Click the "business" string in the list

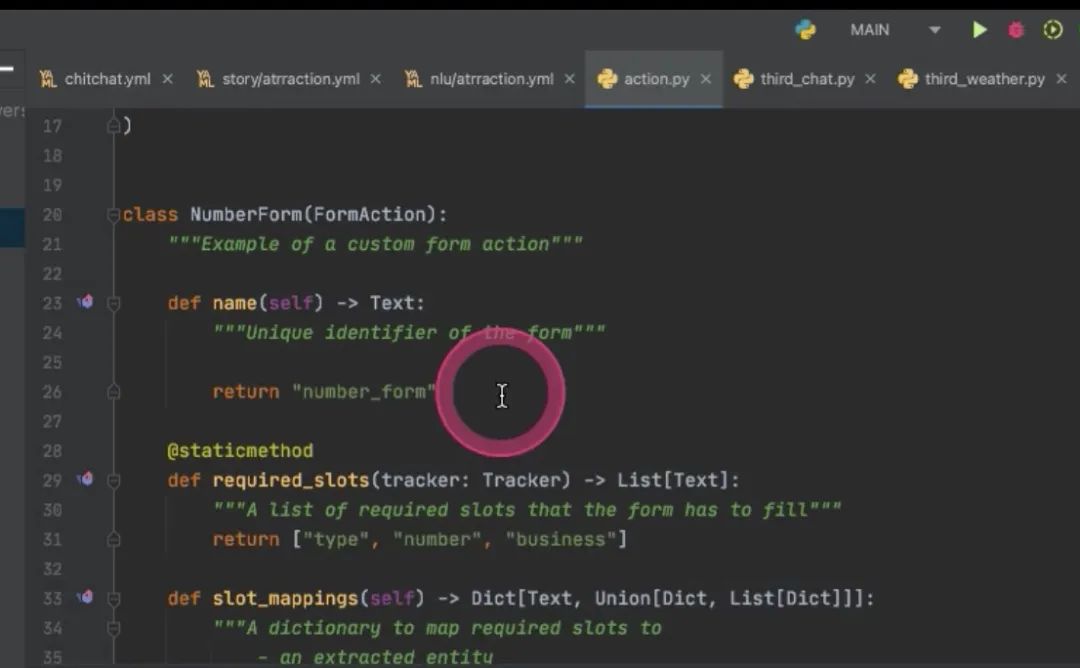point(561,539)
